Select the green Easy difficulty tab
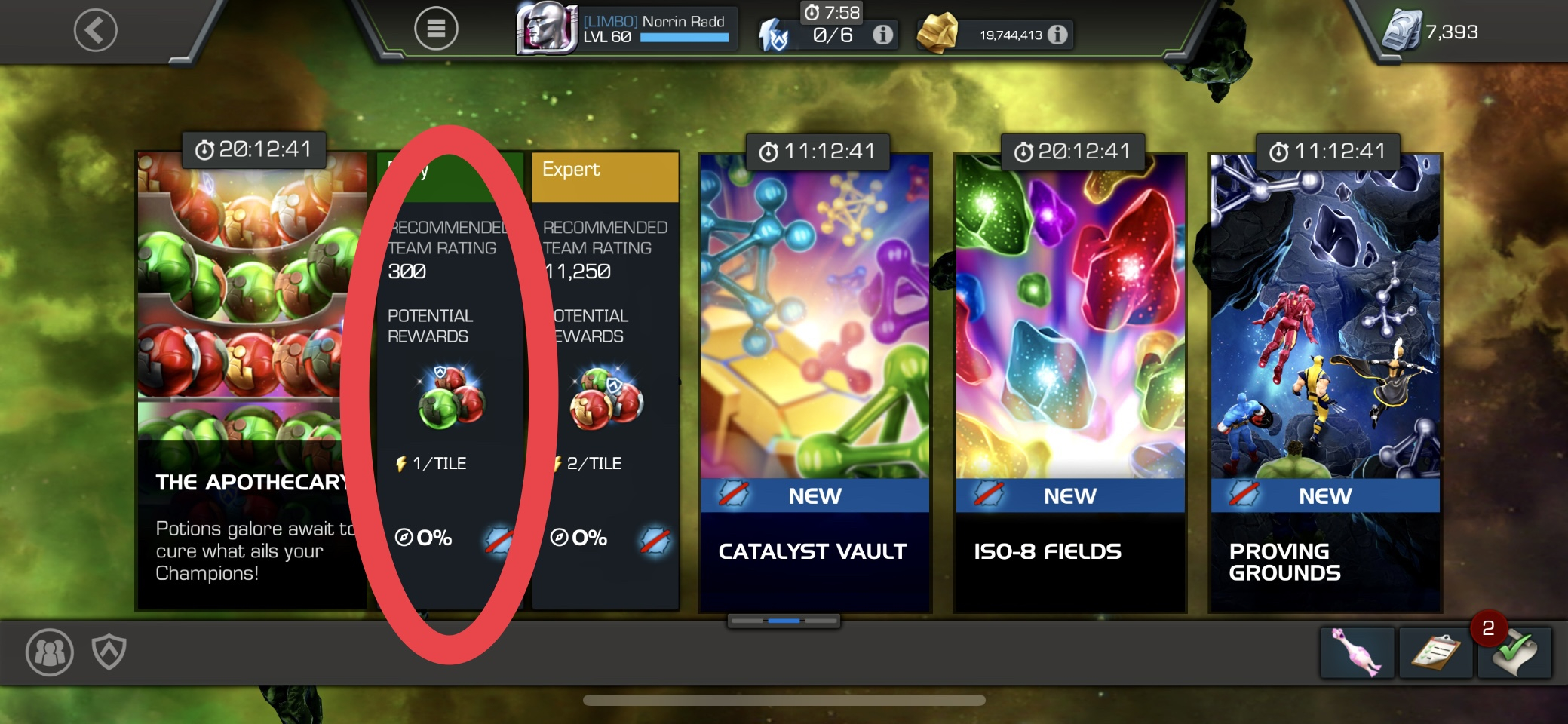 (x=450, y=177)
